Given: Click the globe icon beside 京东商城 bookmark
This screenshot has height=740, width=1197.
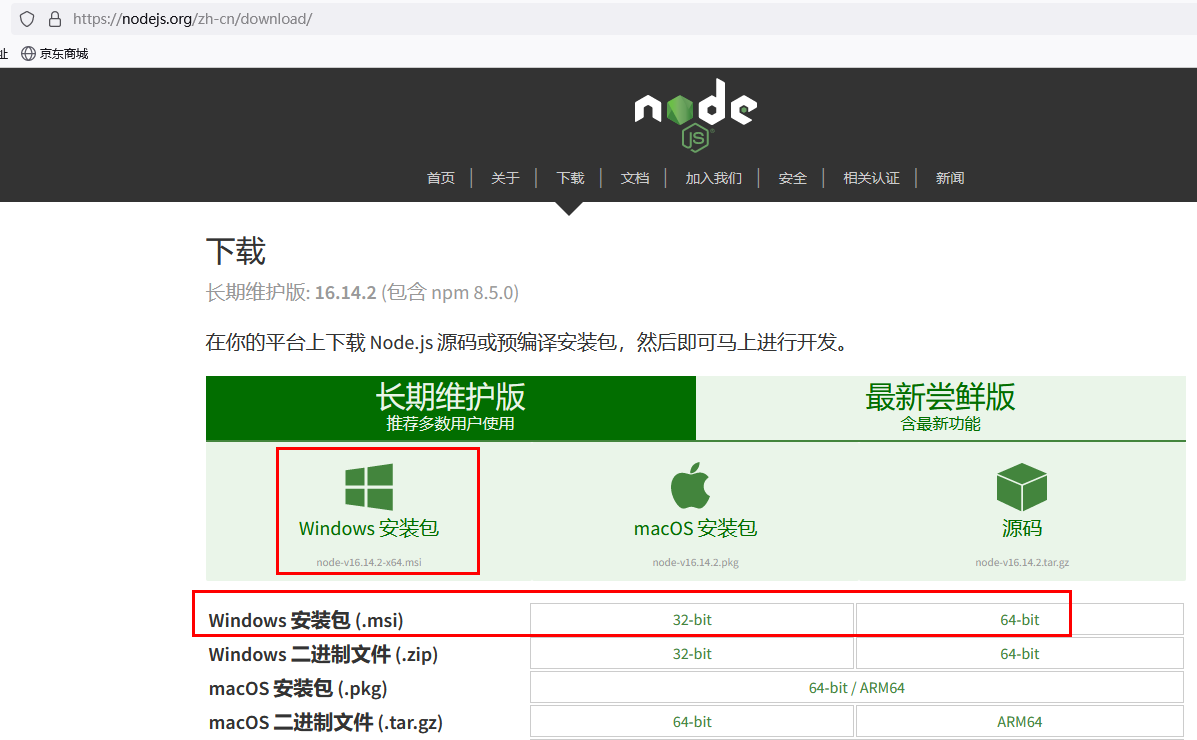Looking at the screenshot, I should click(28, 53).
